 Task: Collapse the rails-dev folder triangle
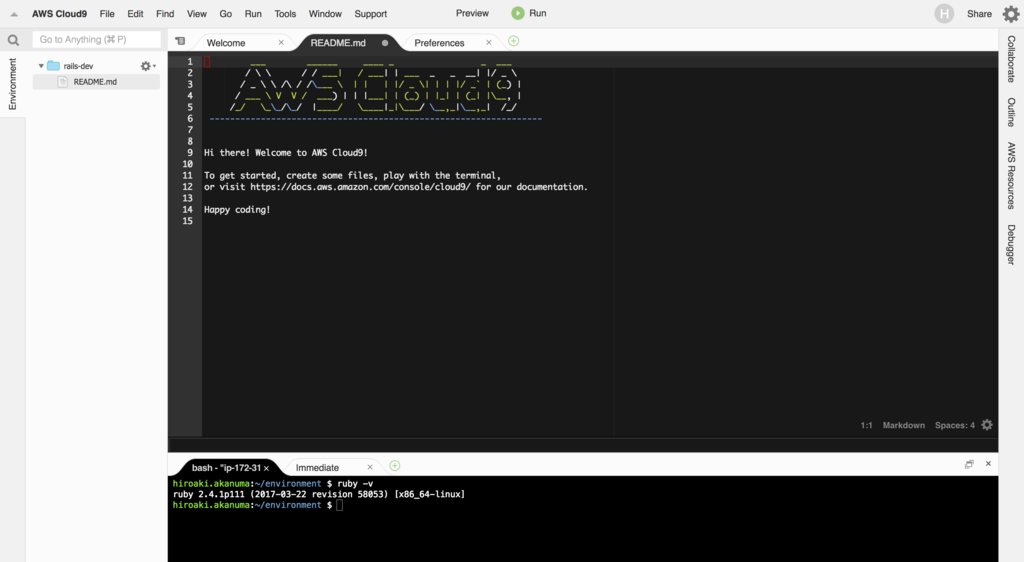41,66
